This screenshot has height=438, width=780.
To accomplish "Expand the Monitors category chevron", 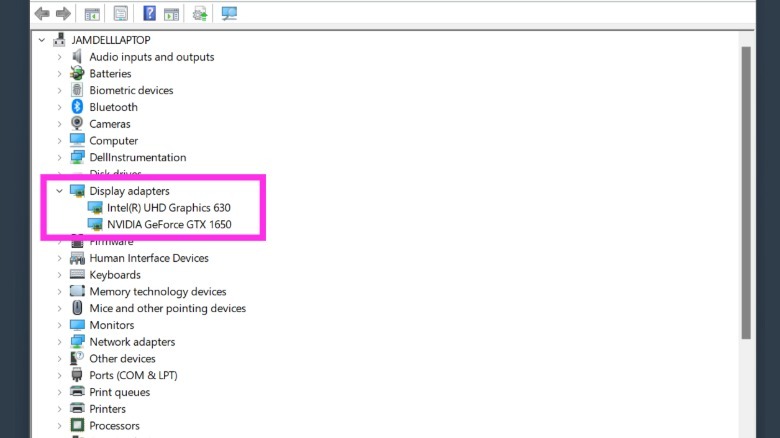I will [59, 325].
